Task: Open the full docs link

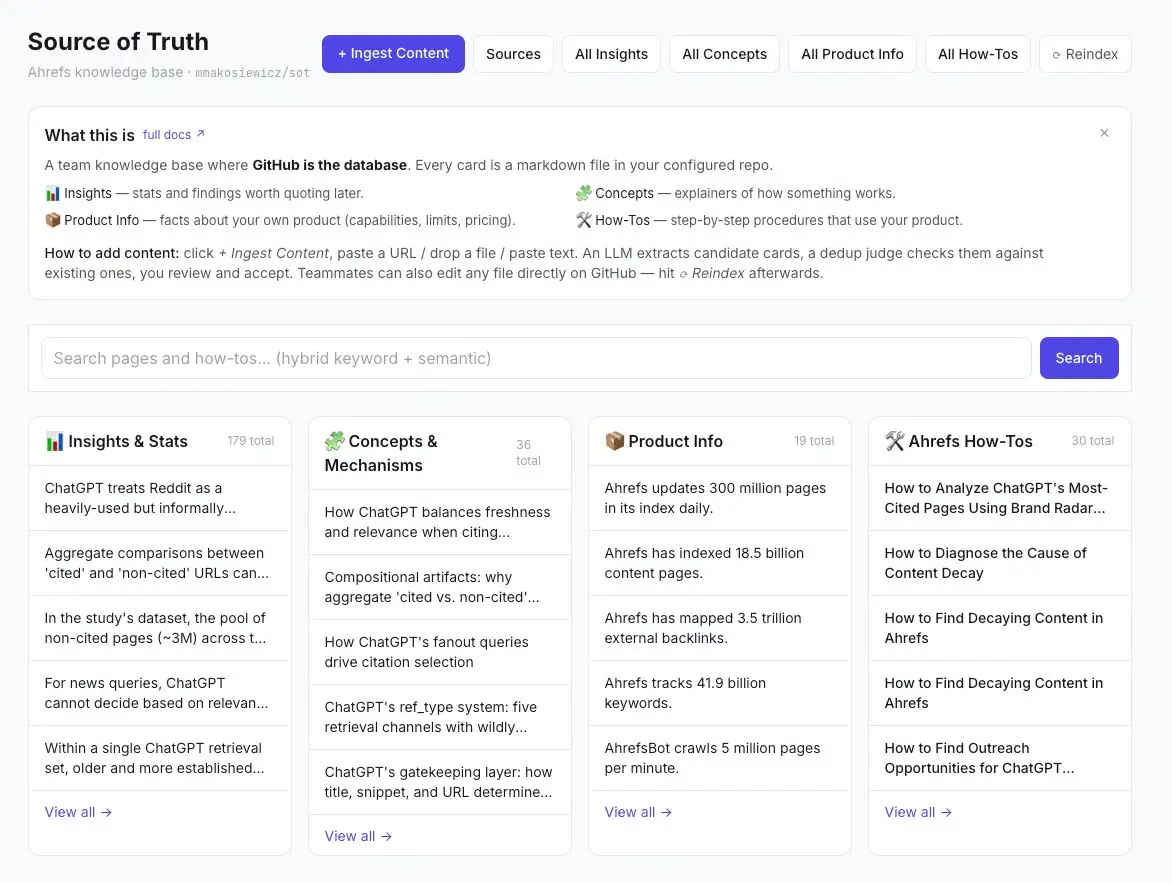Action: click(x=173, y=135)
